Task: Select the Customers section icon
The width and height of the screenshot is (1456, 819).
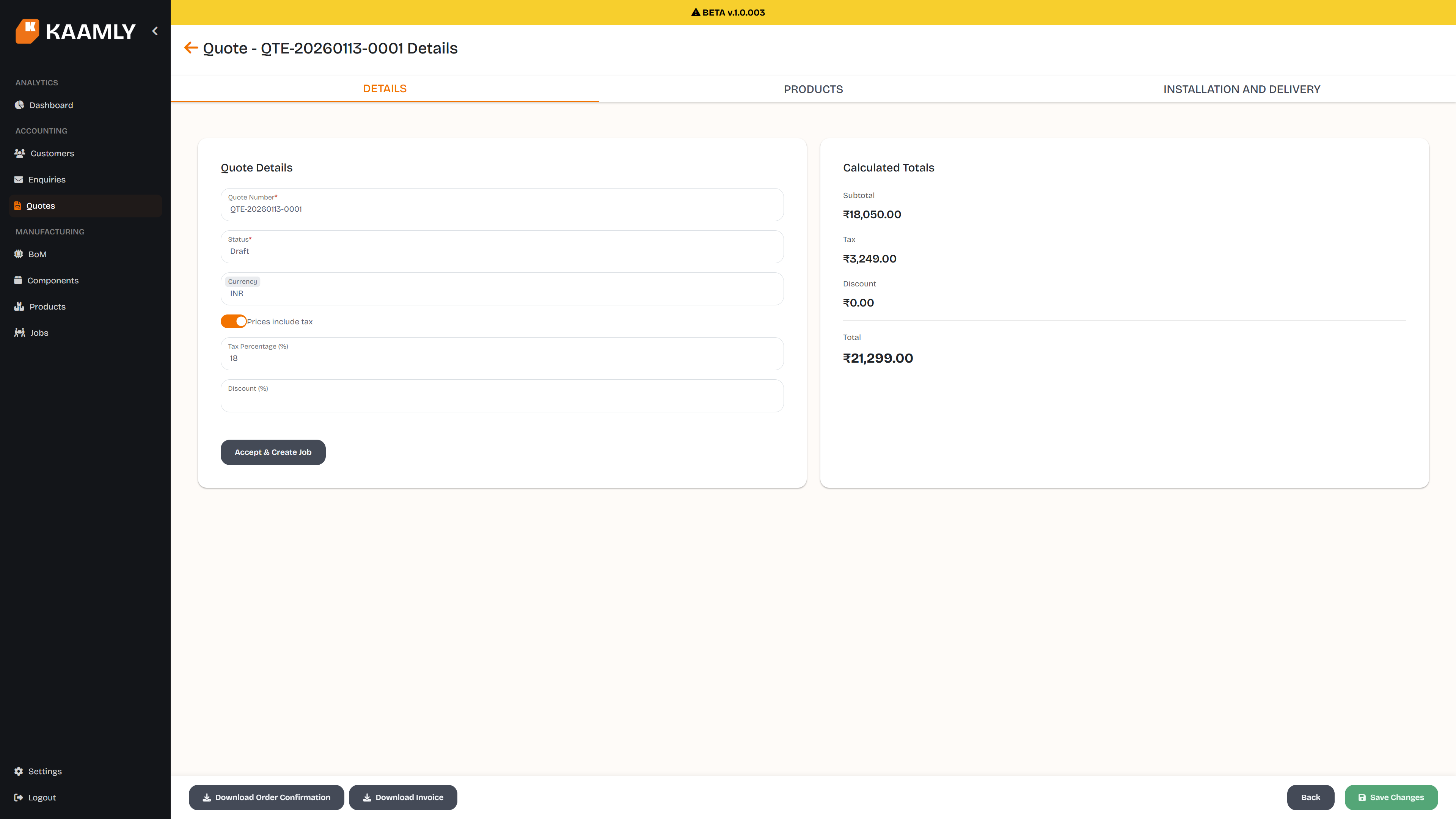Action: tap(19, 153)
